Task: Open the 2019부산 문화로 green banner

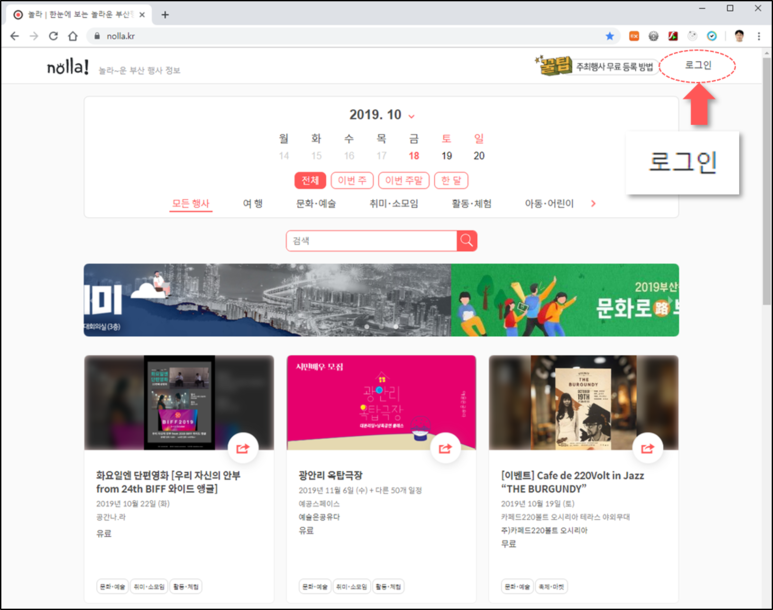Action: pos(565,300)
